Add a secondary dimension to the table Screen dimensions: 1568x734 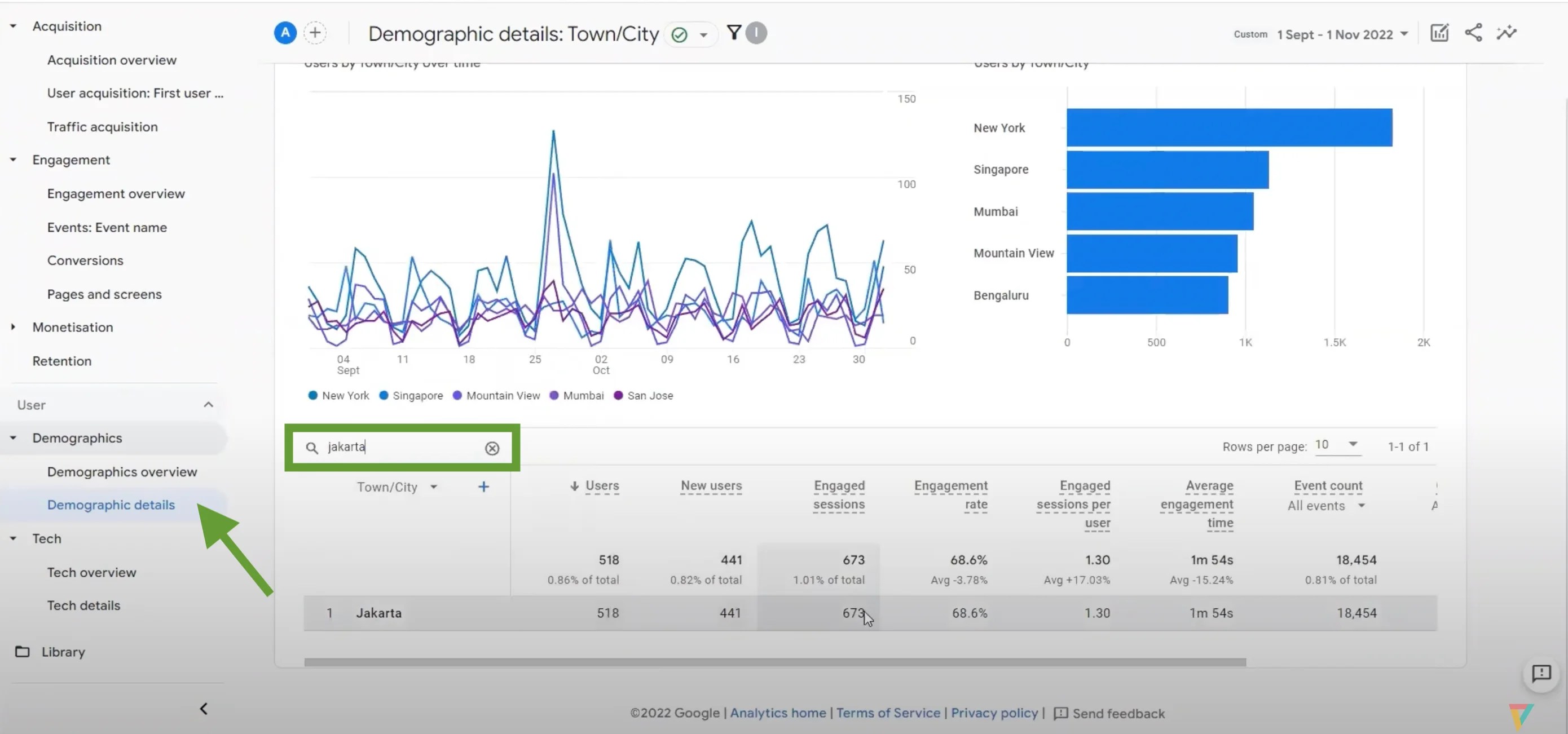click(x=483, y=487)
